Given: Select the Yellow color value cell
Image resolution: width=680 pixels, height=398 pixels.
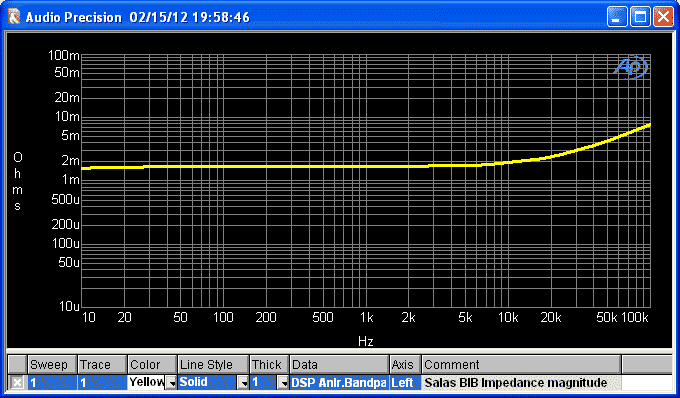Looking at the screenshot, I should (x=147, y=382).
